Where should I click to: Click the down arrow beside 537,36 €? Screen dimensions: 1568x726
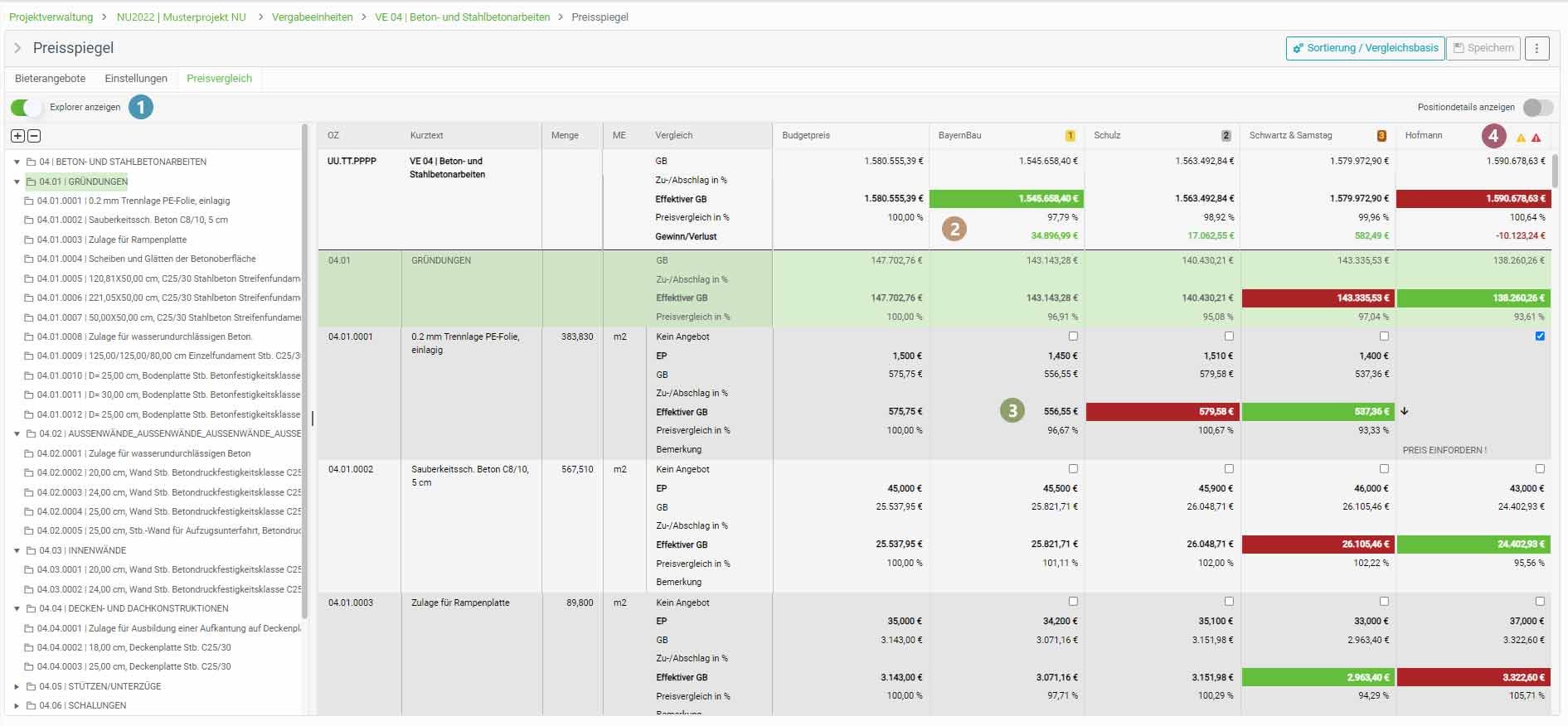click(x=1405, y=411)
